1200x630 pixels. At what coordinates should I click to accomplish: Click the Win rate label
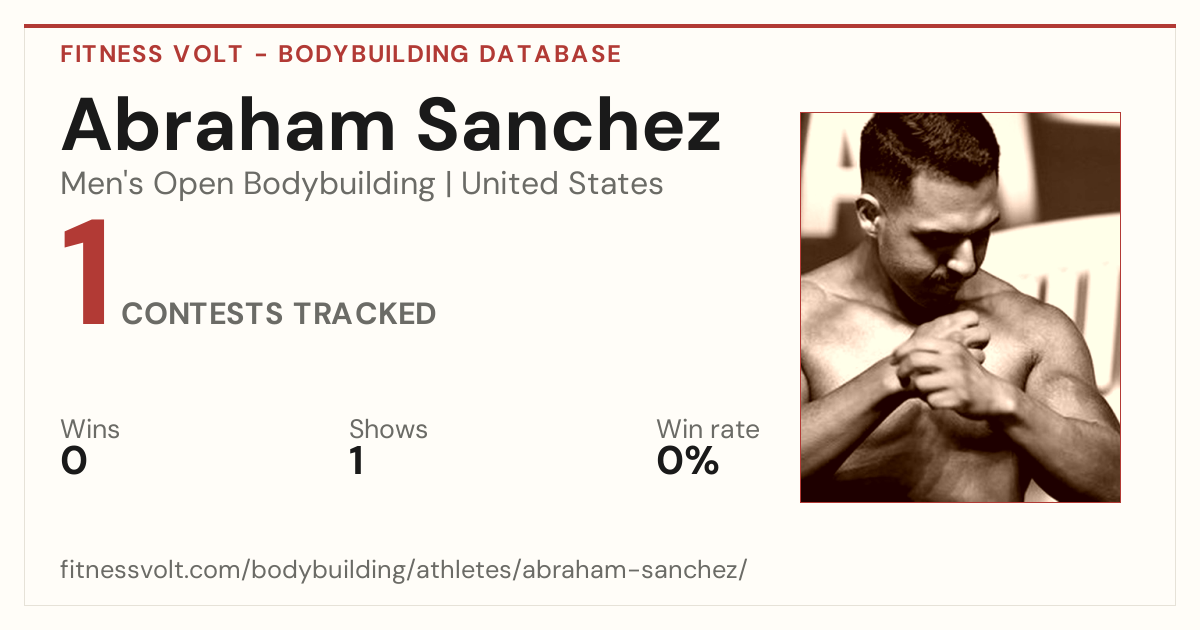708,429
